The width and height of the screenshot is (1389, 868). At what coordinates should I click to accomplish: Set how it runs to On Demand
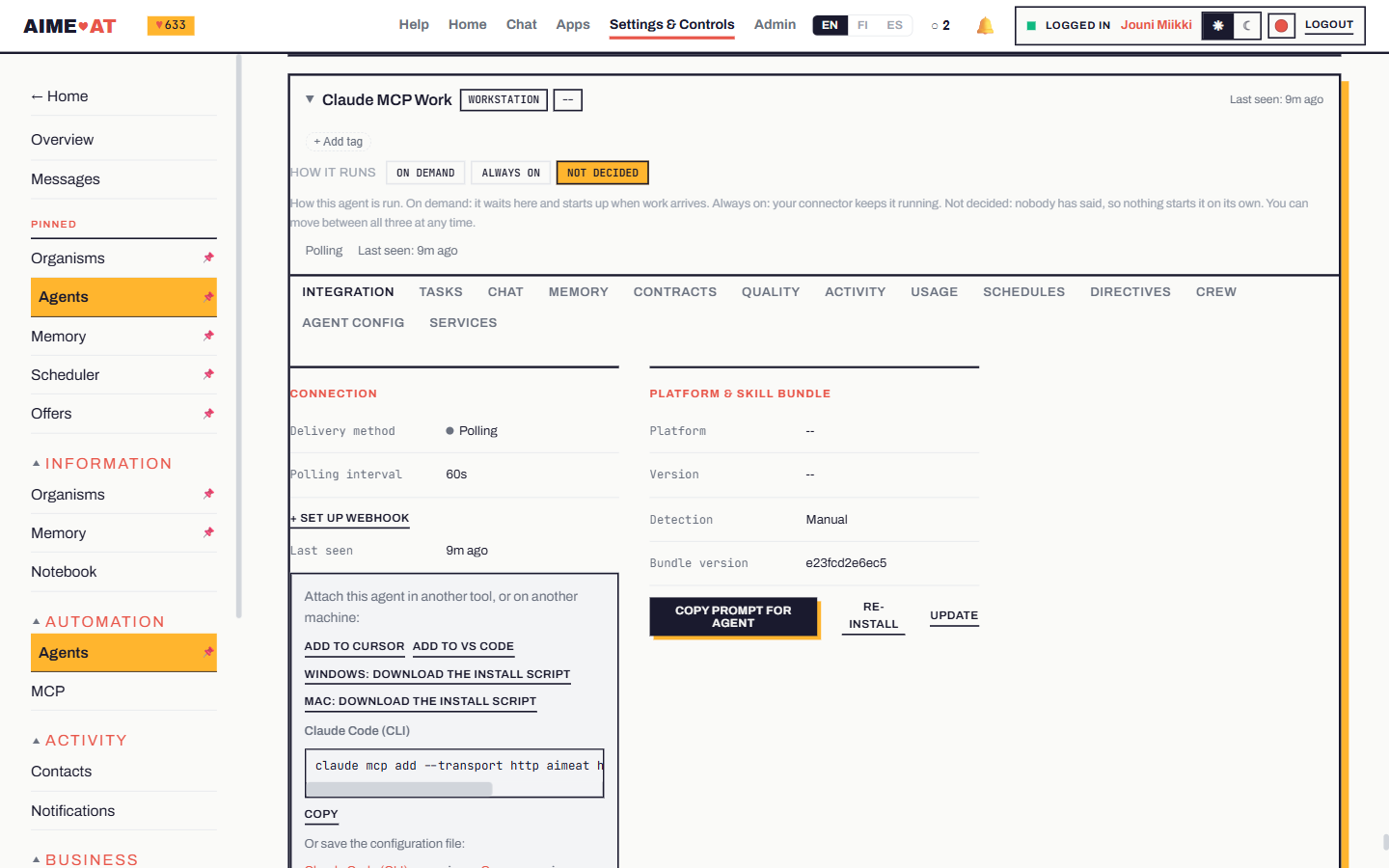[x=425, y=173]
